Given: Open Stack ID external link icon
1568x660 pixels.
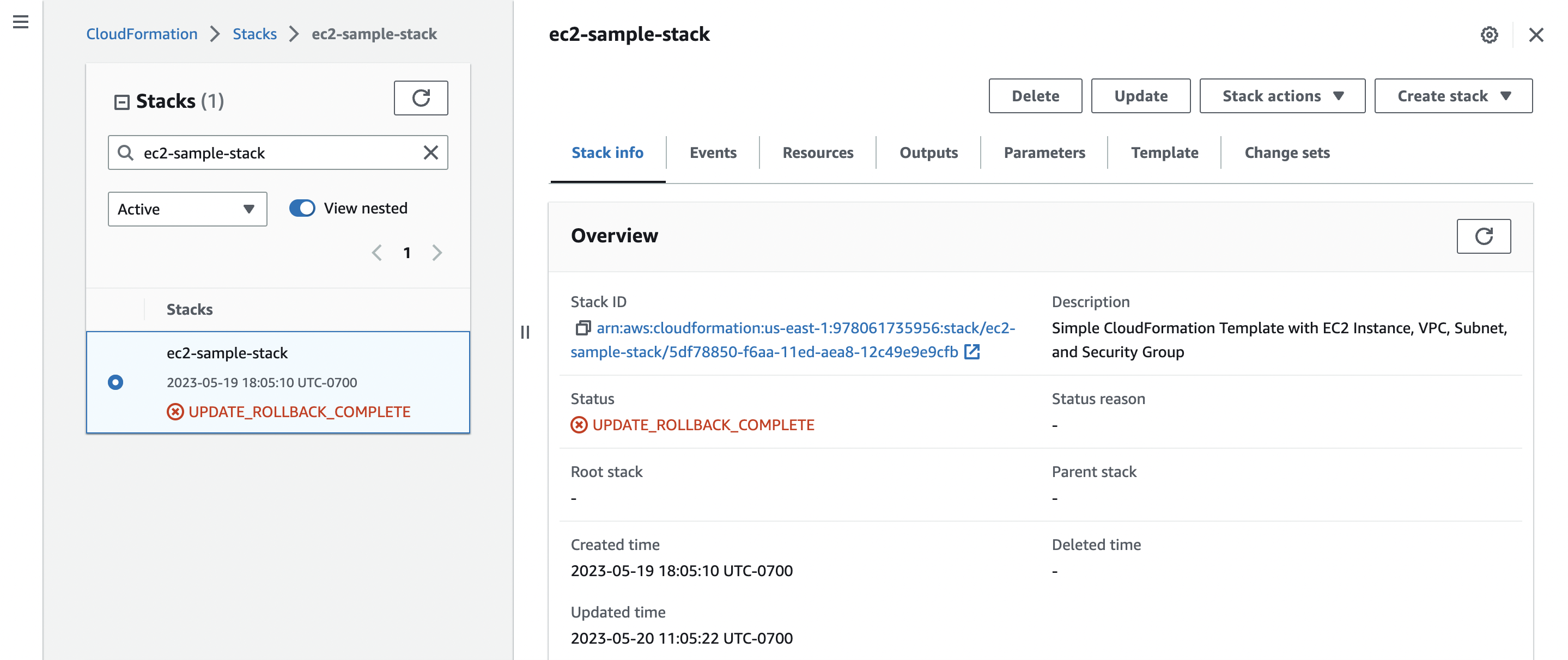Looking at the screenshot, I should [972, 352].
